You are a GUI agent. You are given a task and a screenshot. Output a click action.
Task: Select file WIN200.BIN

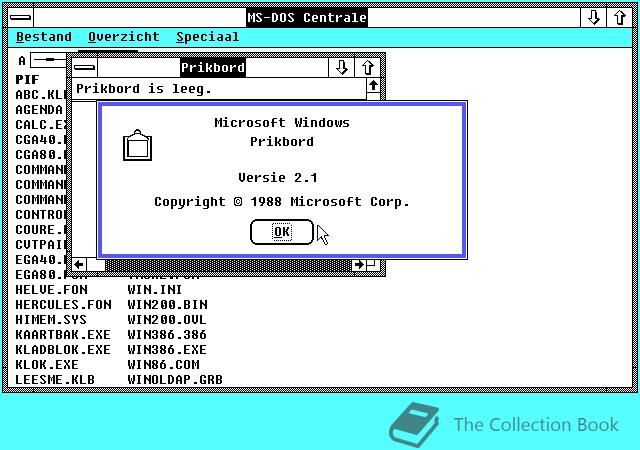(x=167, y=305)
